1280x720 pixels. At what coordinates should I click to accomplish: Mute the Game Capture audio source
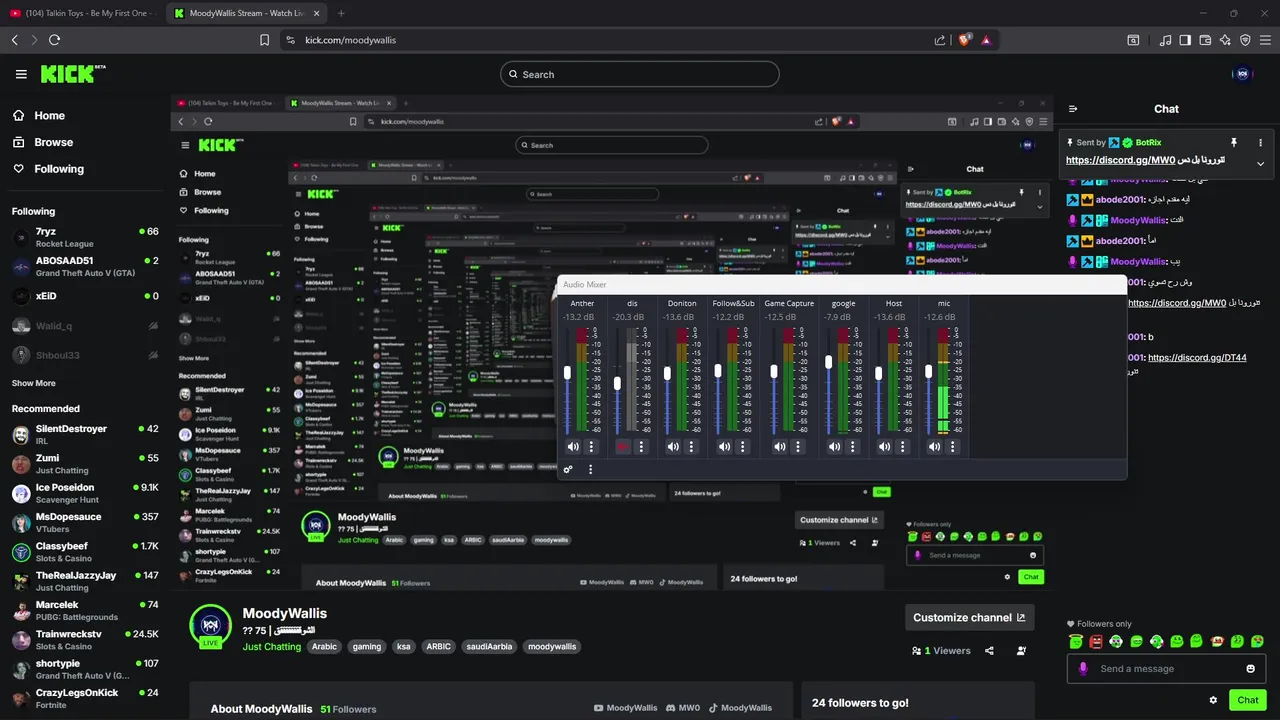(x=779, y=447)
